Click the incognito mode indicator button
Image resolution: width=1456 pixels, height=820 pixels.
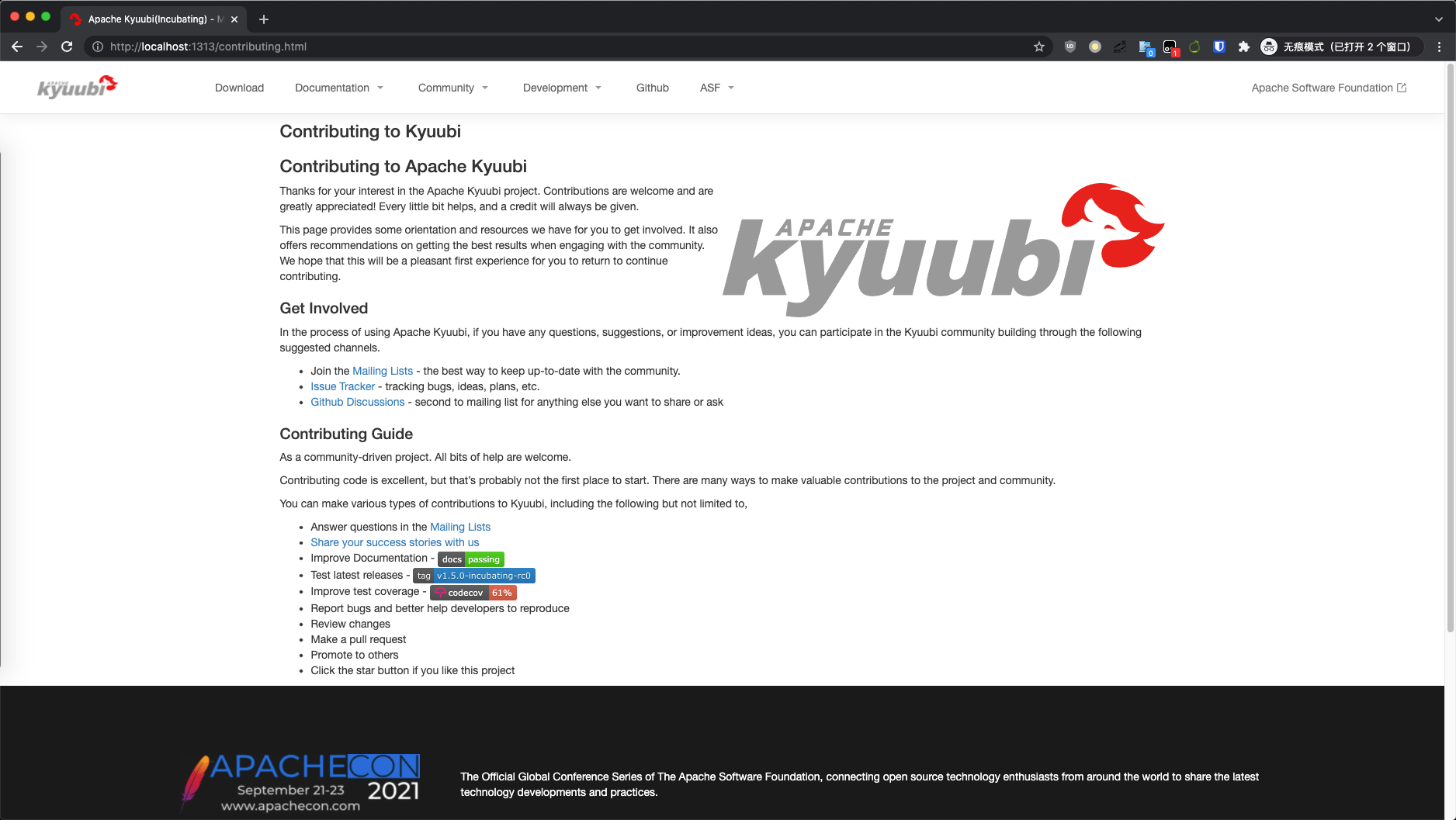[1340, 47]
